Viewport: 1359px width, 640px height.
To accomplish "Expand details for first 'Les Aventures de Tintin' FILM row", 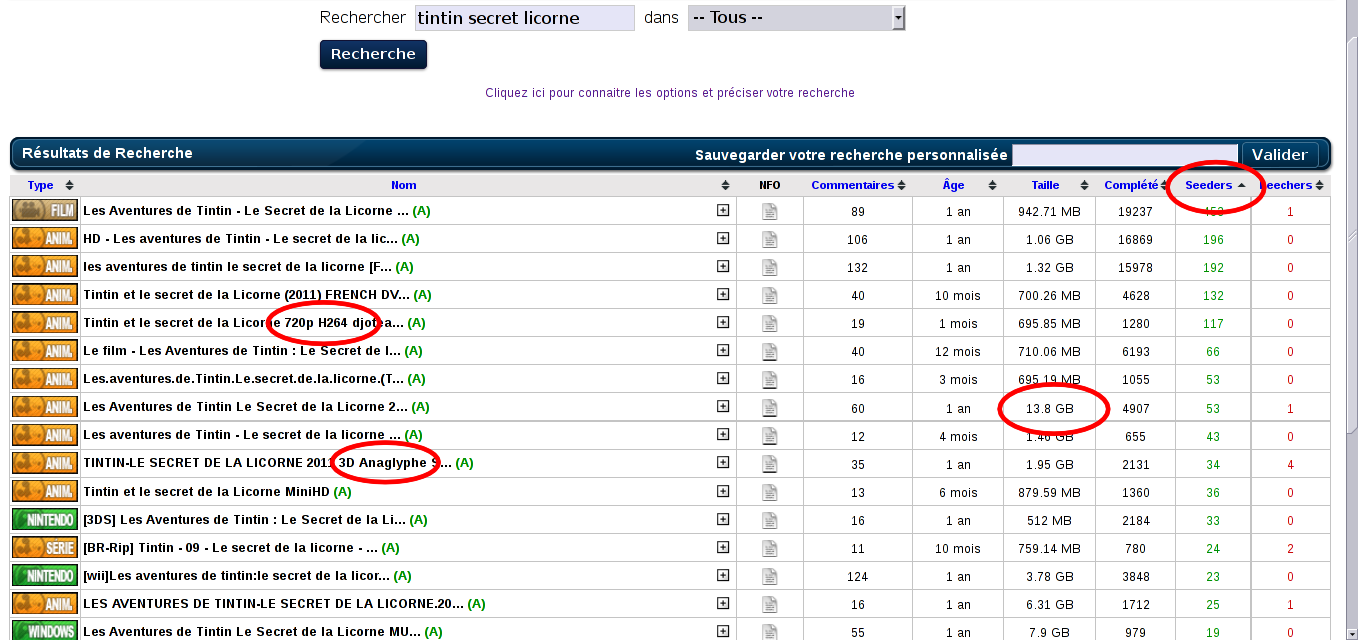I will coord(723,211).
